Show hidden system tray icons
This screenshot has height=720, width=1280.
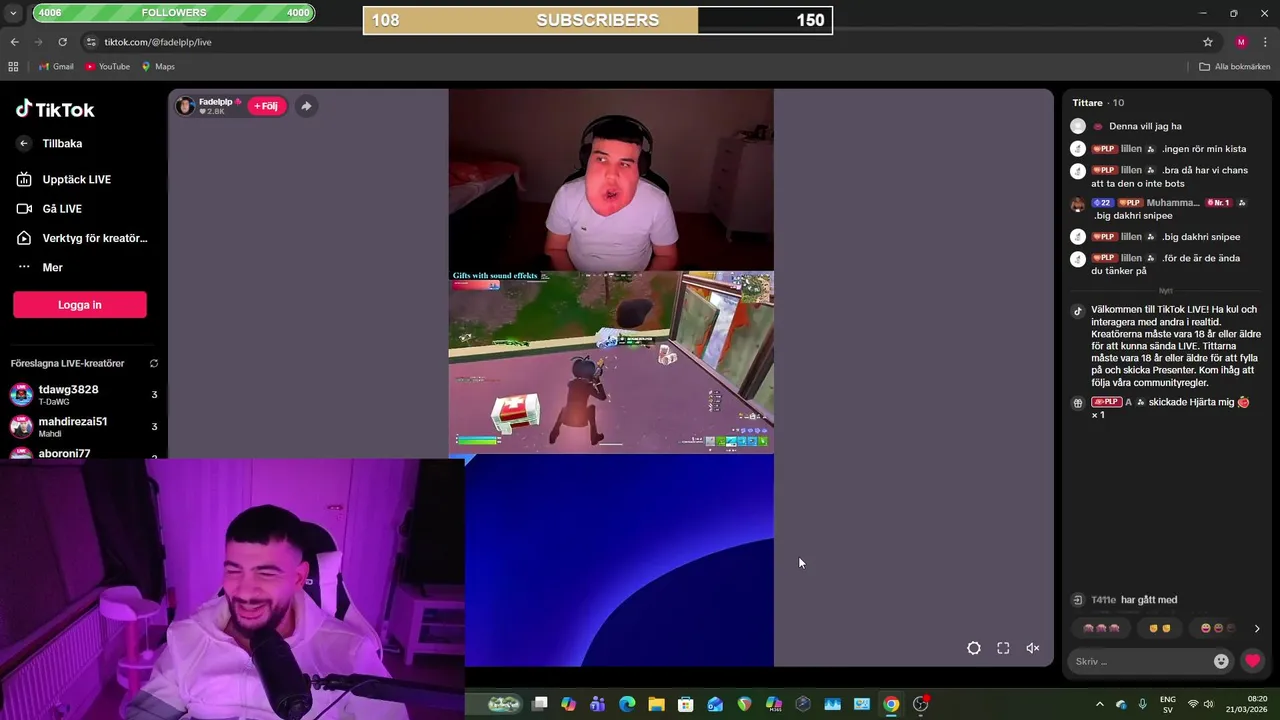pyautogui.click(x=1100, y=704)
